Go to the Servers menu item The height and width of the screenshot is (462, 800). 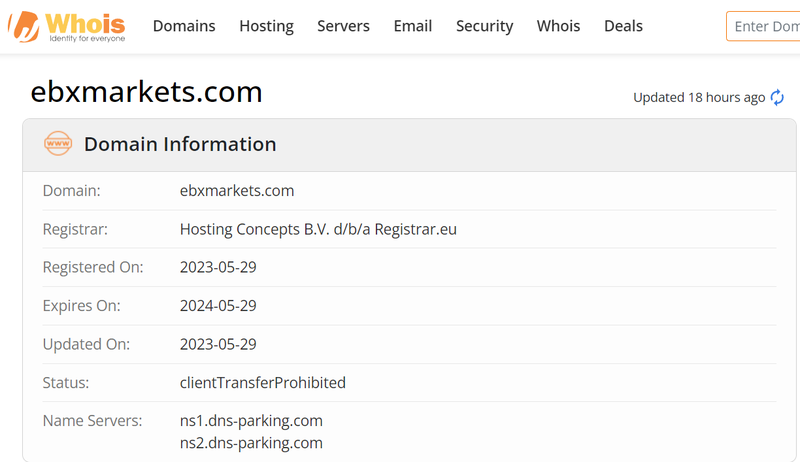coord(343,26)
